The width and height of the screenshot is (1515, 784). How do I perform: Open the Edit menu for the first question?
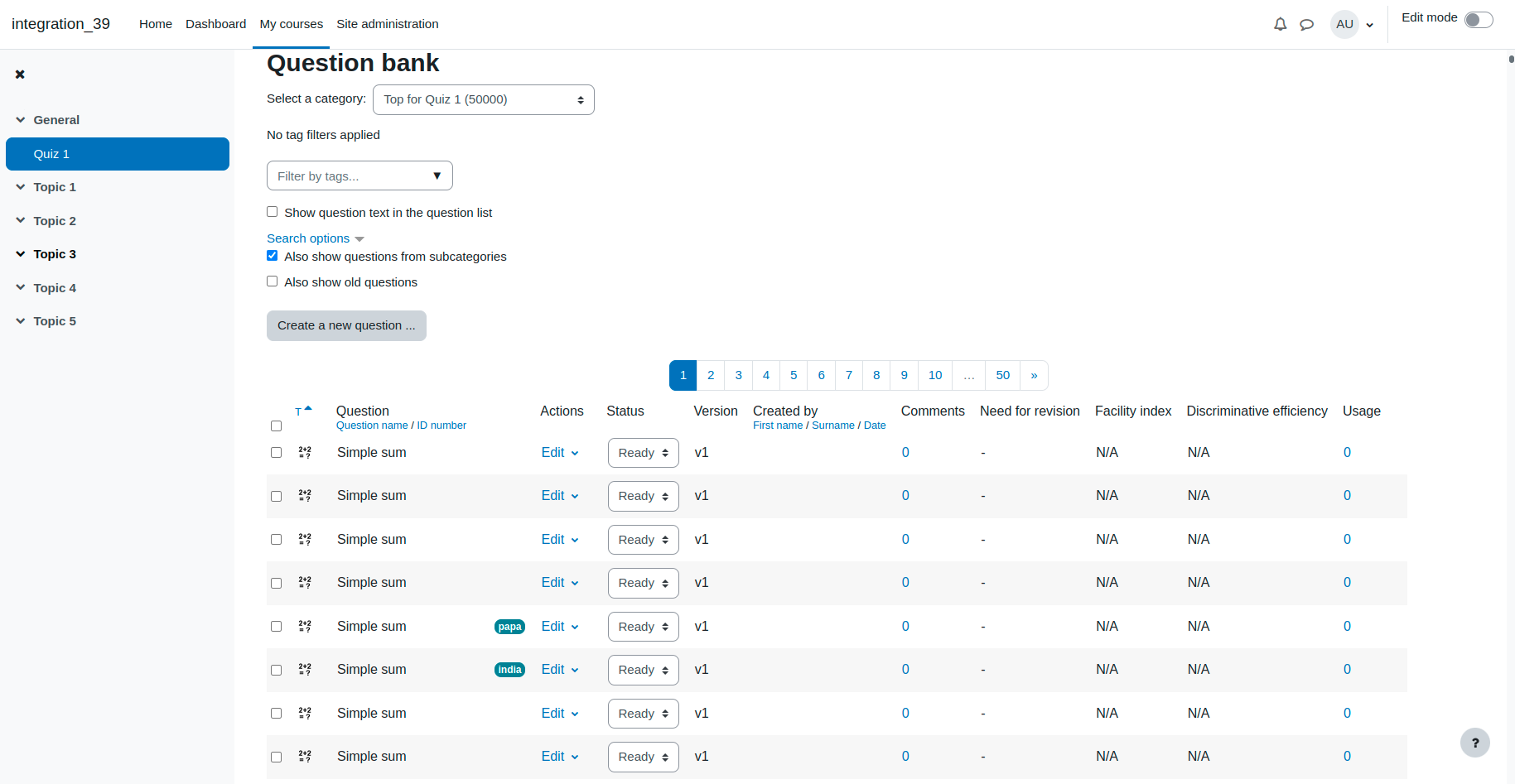click(x=560, y=453)
